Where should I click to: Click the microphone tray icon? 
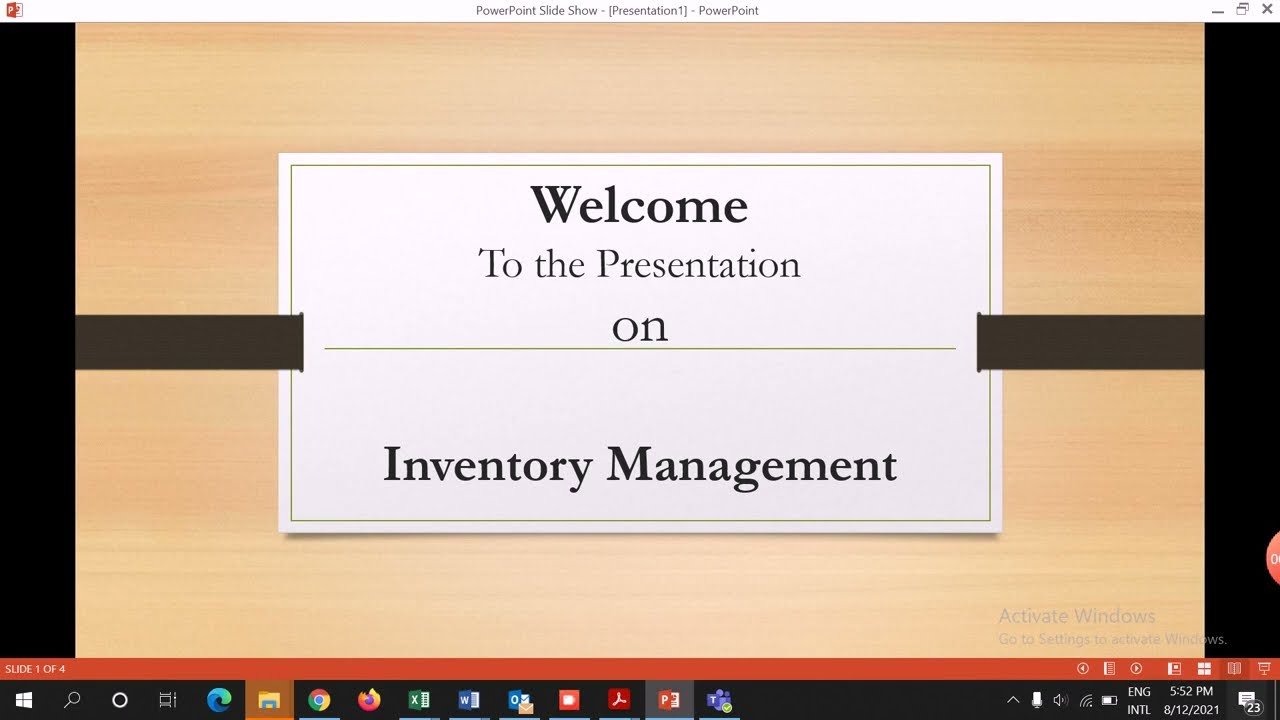(x=1037, y=700)
